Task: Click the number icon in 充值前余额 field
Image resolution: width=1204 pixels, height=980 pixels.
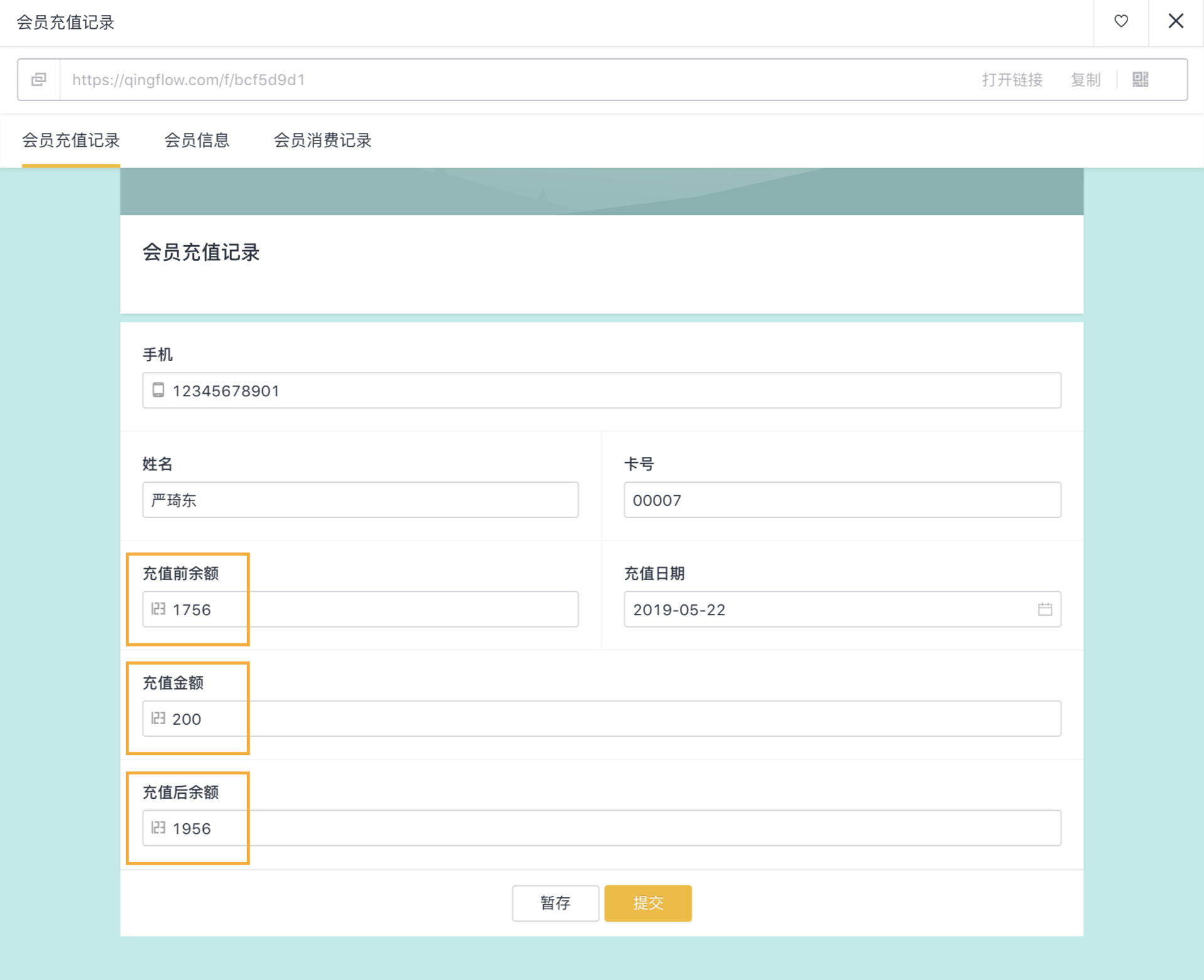Action: point(158,609)
